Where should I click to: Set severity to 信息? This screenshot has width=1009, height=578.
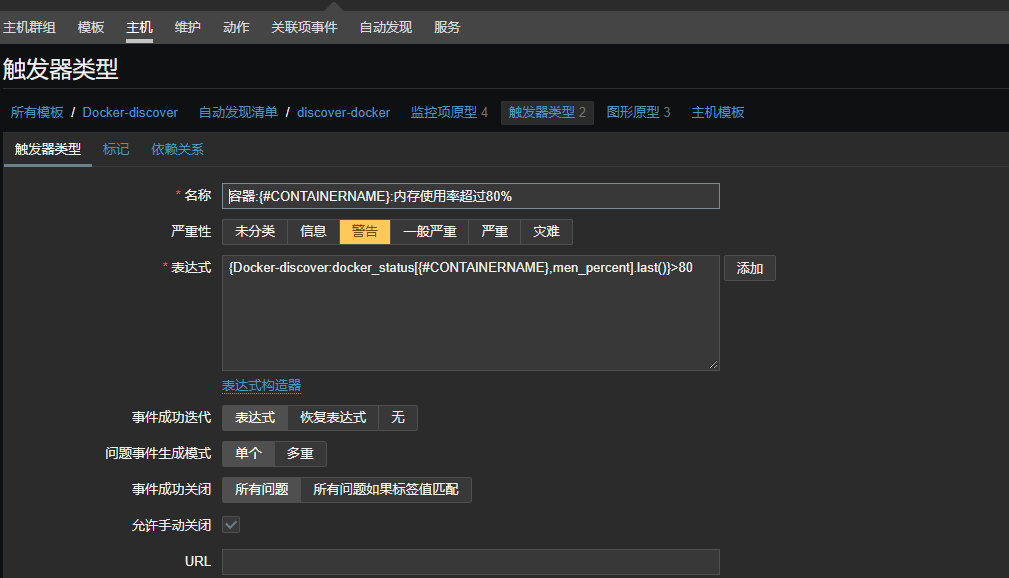point(313,232)
